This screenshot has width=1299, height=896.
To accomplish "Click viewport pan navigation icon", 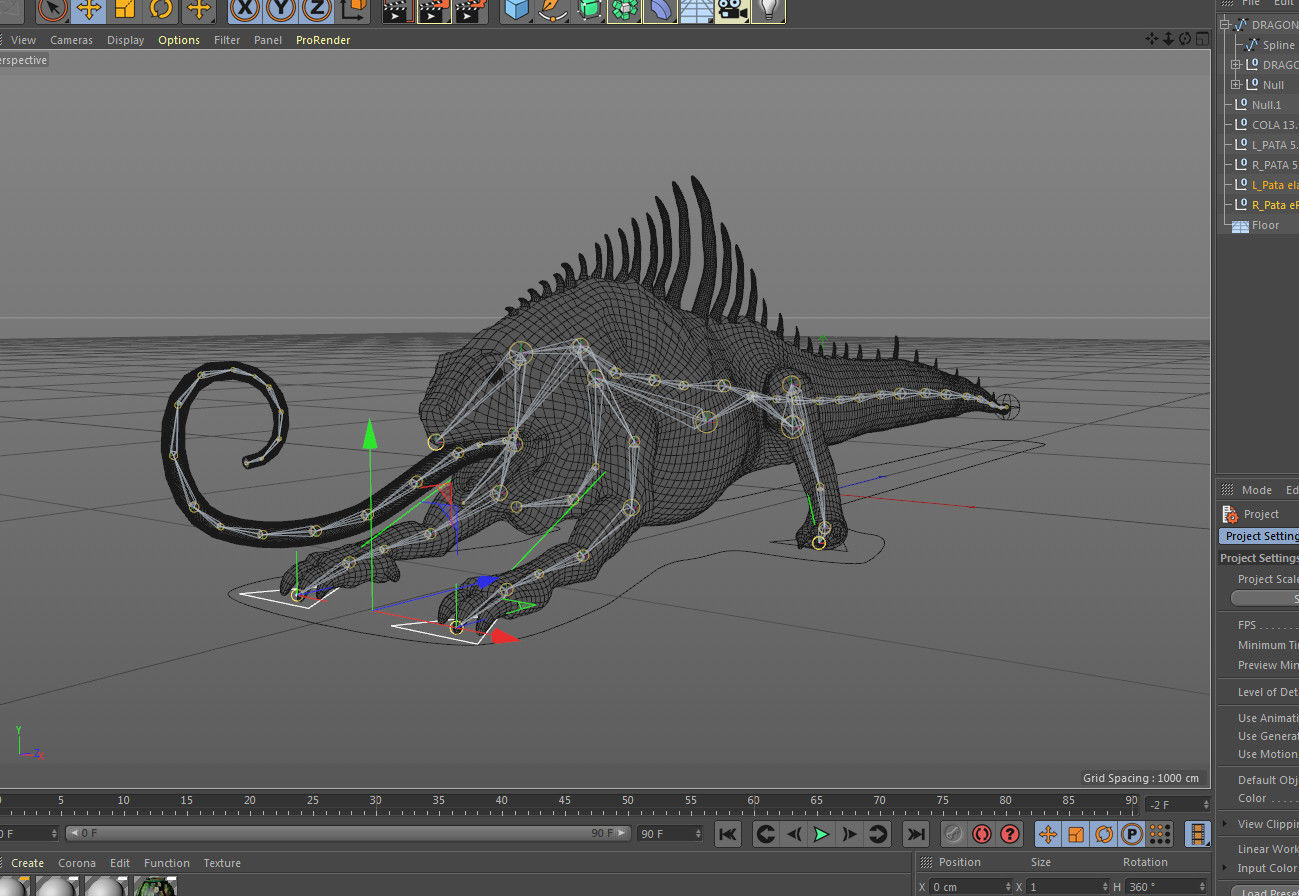I will [x=1152, y=39].
